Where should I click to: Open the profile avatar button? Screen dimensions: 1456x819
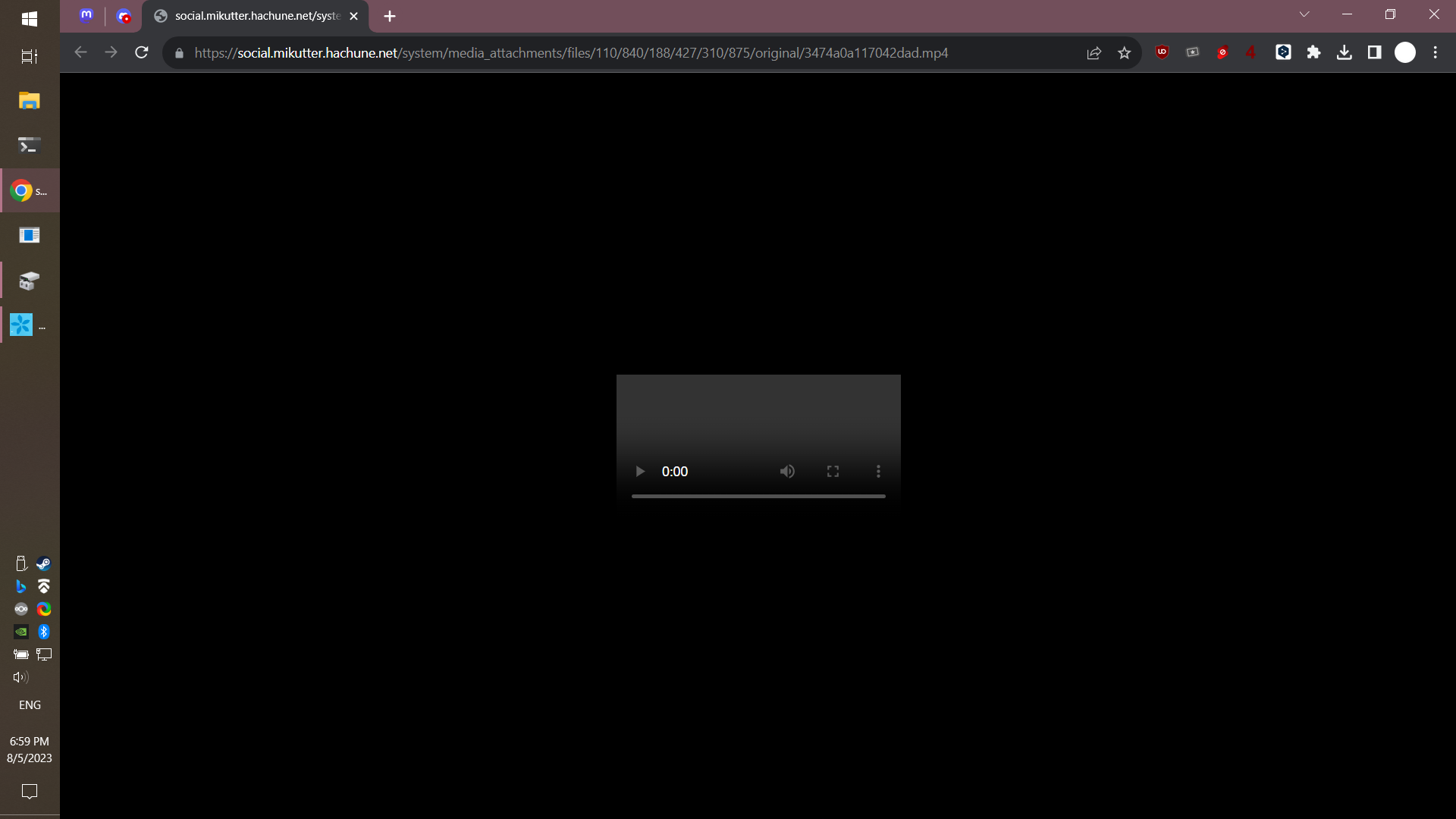click(x=1404, y=52)
